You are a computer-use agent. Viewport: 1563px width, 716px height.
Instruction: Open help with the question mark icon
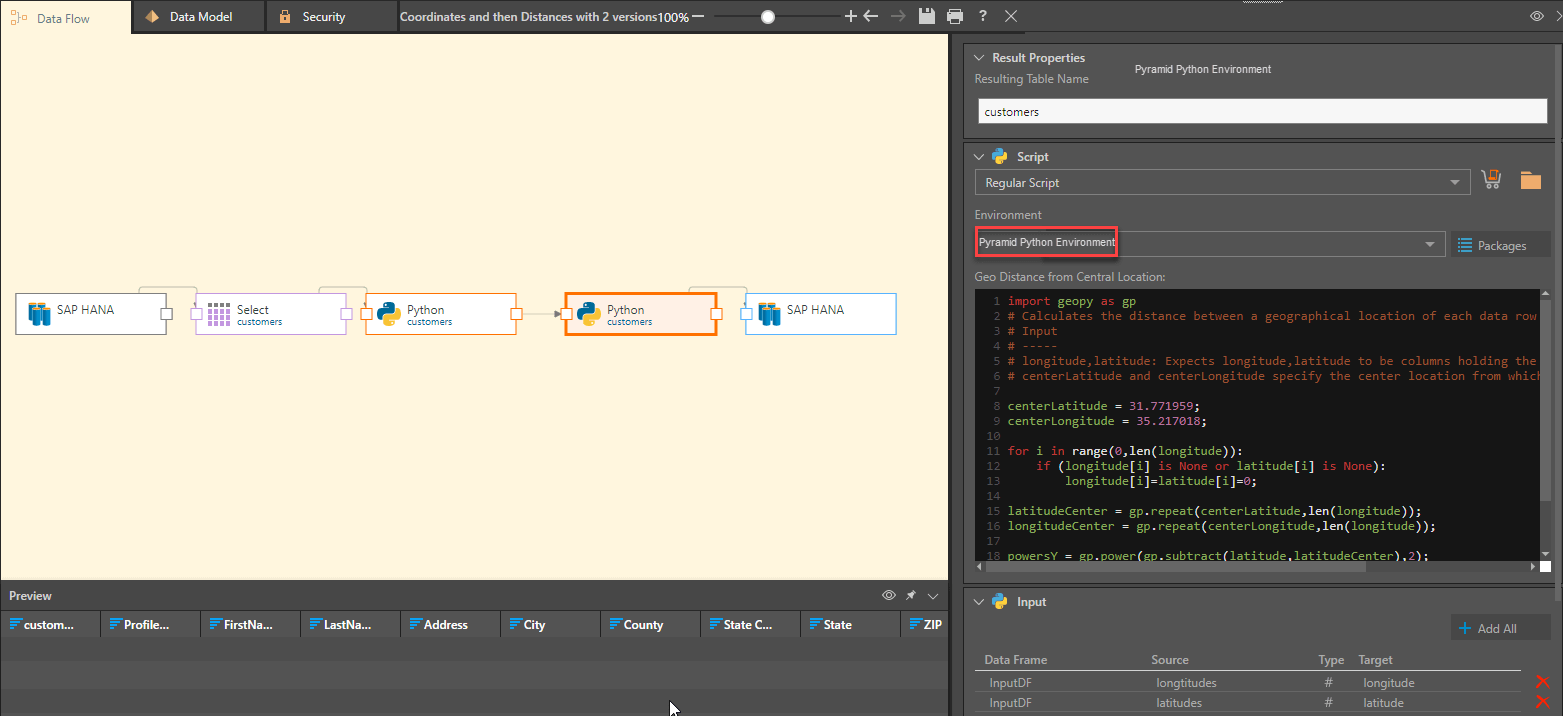click(x=984, y=16)
